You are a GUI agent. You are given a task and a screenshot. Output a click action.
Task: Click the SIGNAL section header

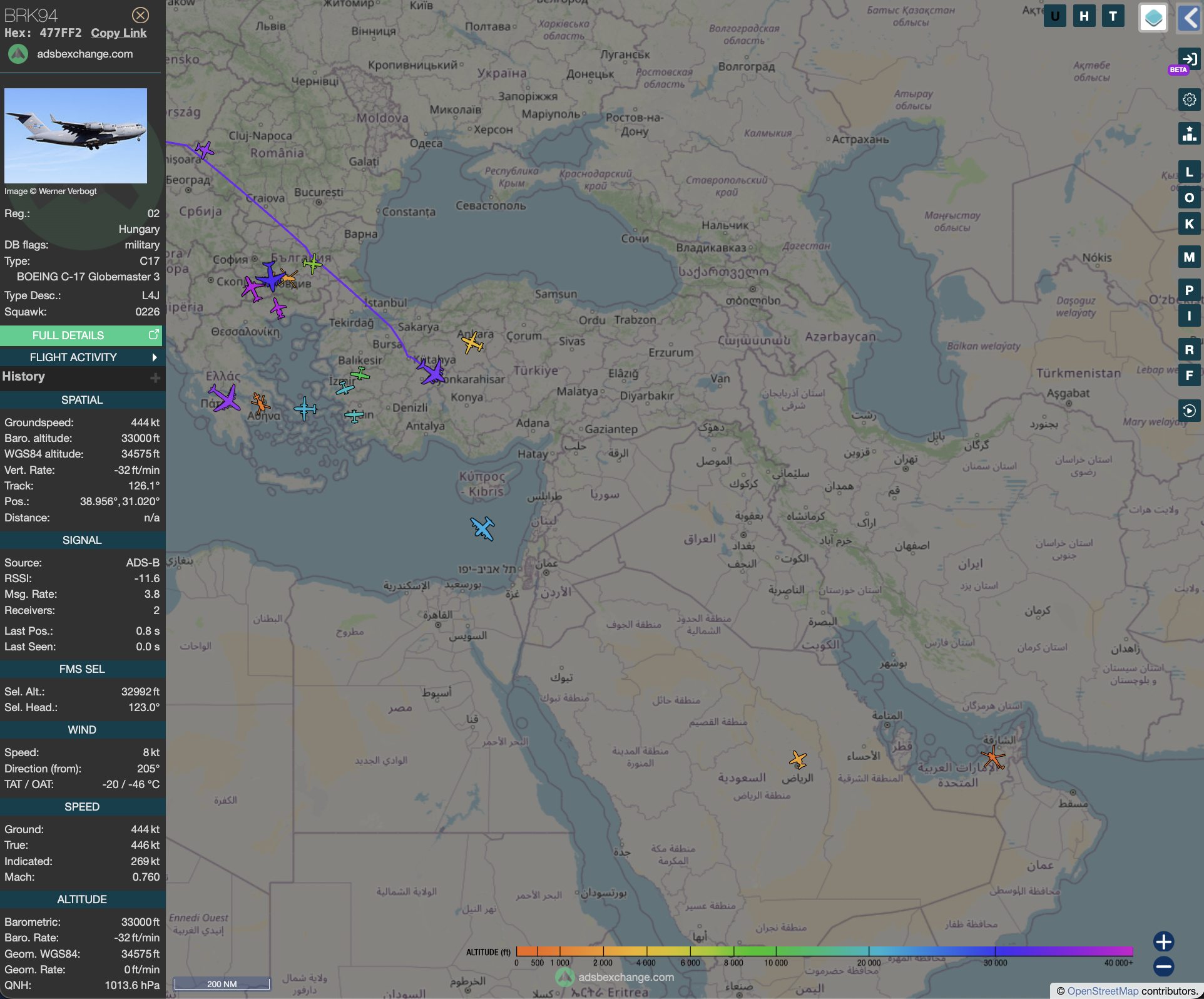tap(82, 541)
